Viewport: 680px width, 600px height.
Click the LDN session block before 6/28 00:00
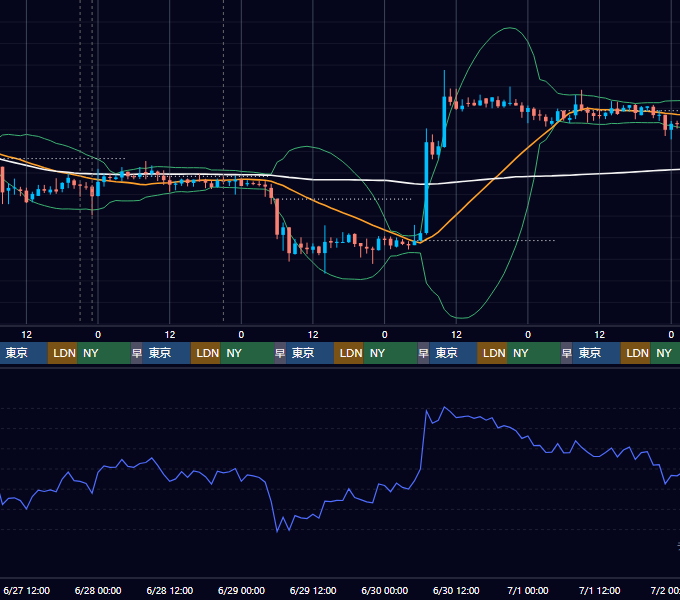click(62, 353)
